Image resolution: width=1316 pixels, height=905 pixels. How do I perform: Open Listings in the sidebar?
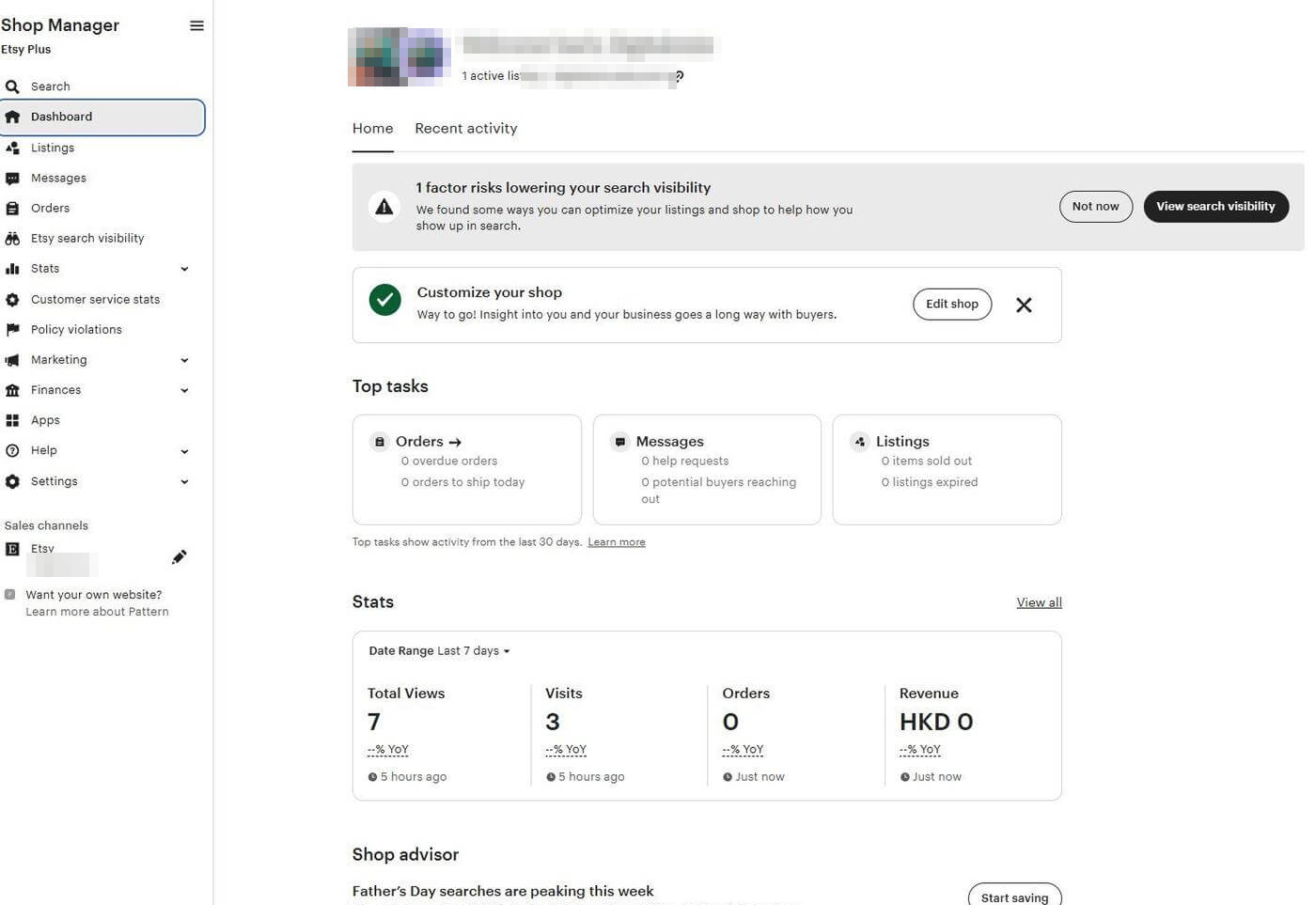[53, 148]
